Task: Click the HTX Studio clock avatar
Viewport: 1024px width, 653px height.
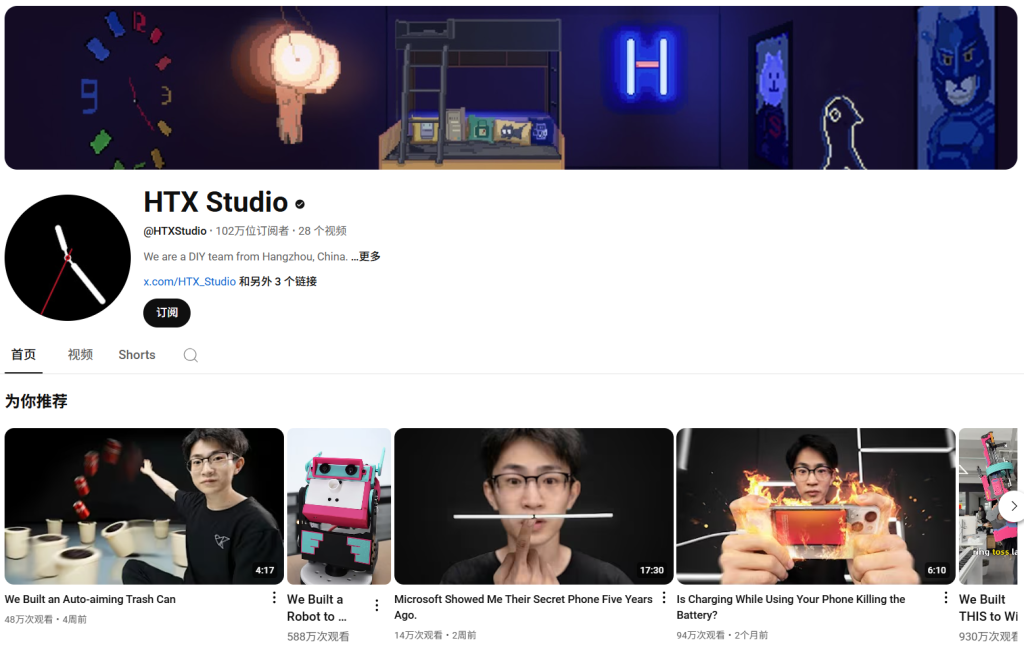Action: point(67,258)
